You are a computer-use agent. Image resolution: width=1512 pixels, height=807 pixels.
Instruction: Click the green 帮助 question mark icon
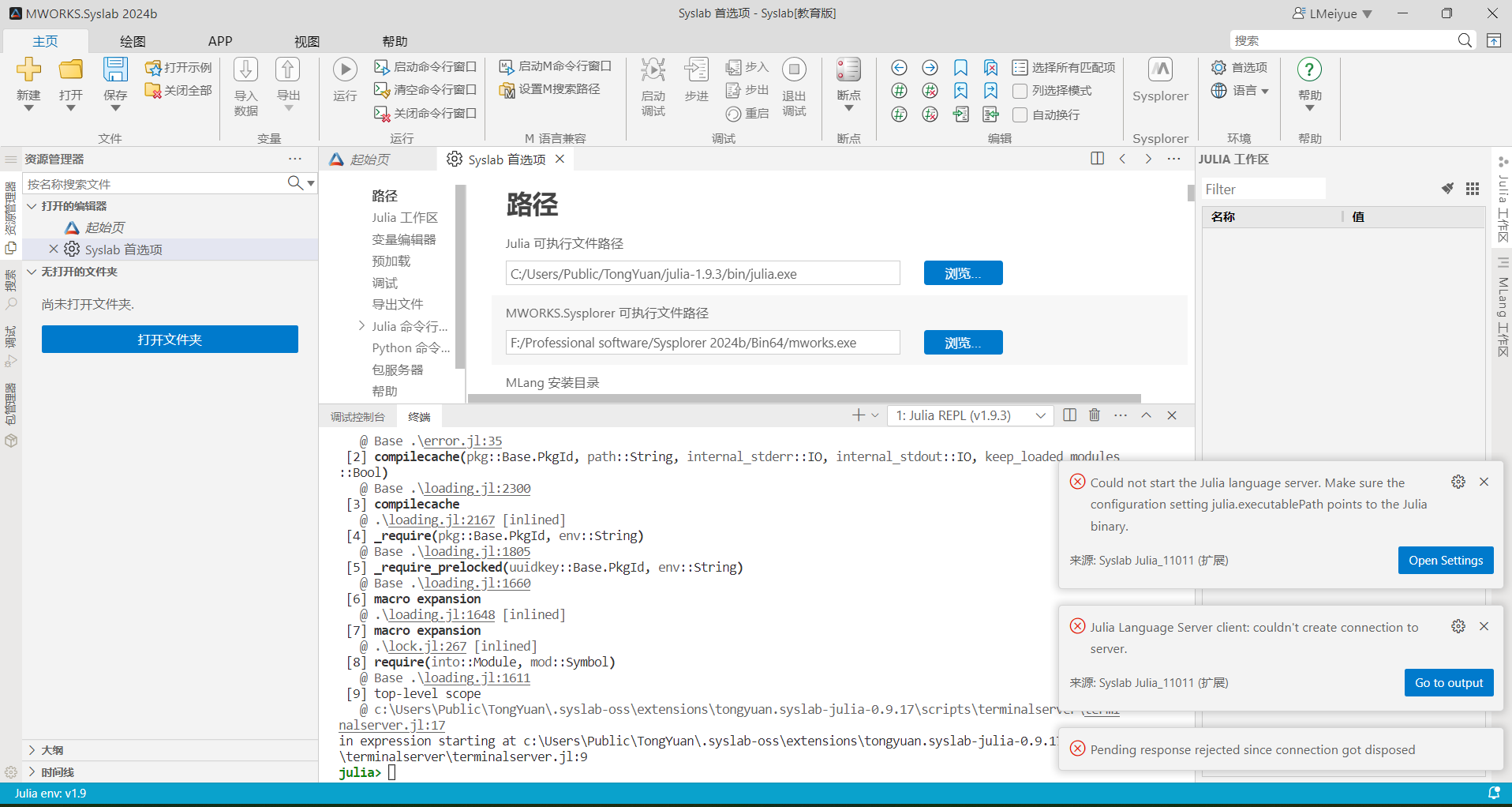point(1309,69)
